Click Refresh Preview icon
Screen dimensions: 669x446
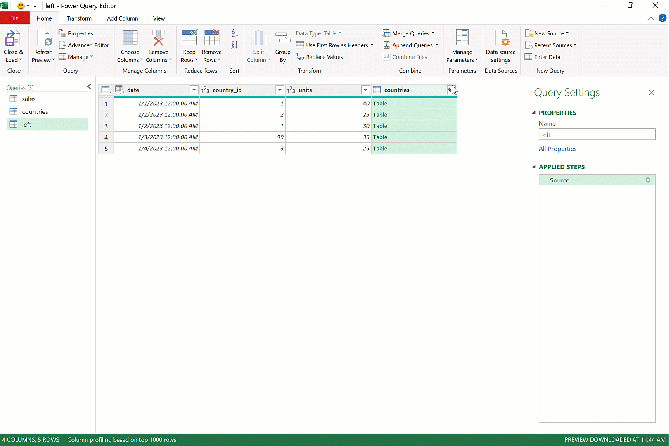click(x=44, y=38)
